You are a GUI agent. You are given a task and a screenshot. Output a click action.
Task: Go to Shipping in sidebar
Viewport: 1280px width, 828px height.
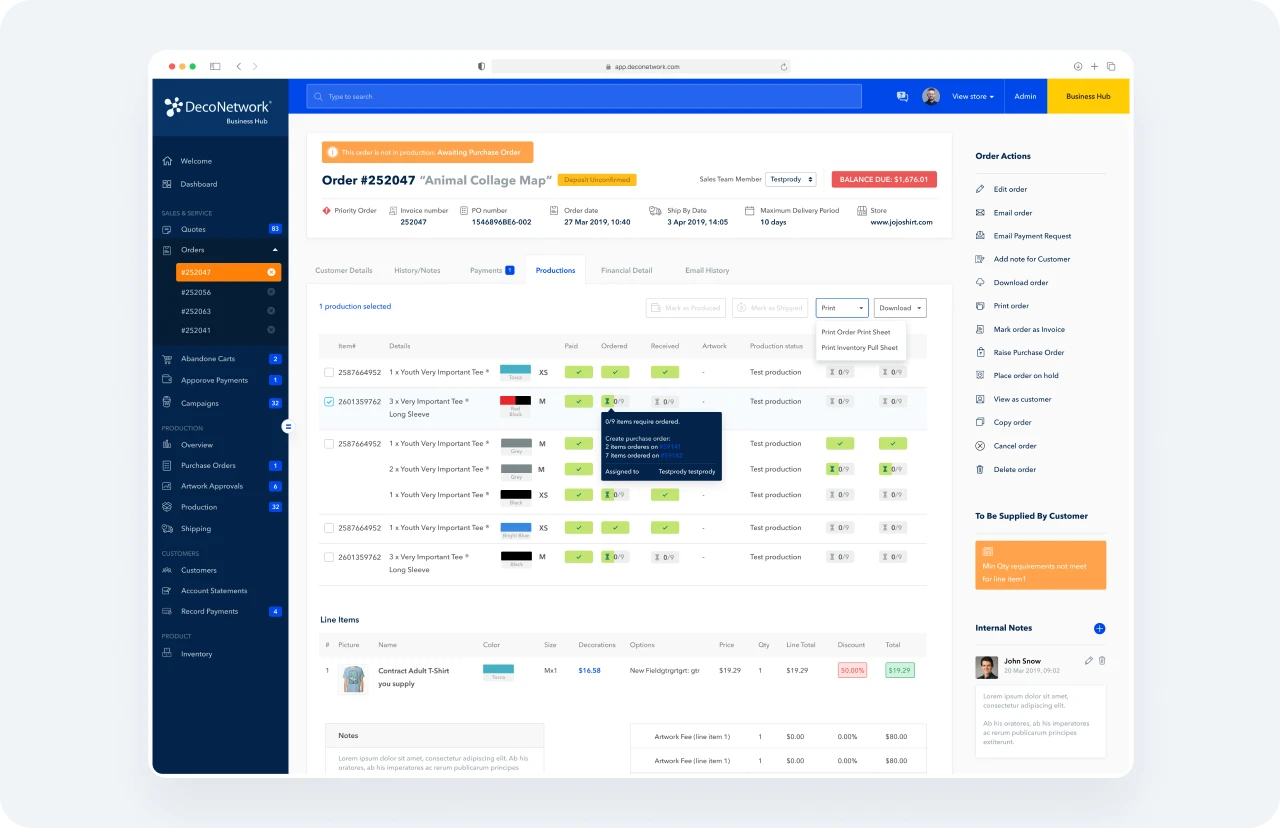(x=195, y=528)
